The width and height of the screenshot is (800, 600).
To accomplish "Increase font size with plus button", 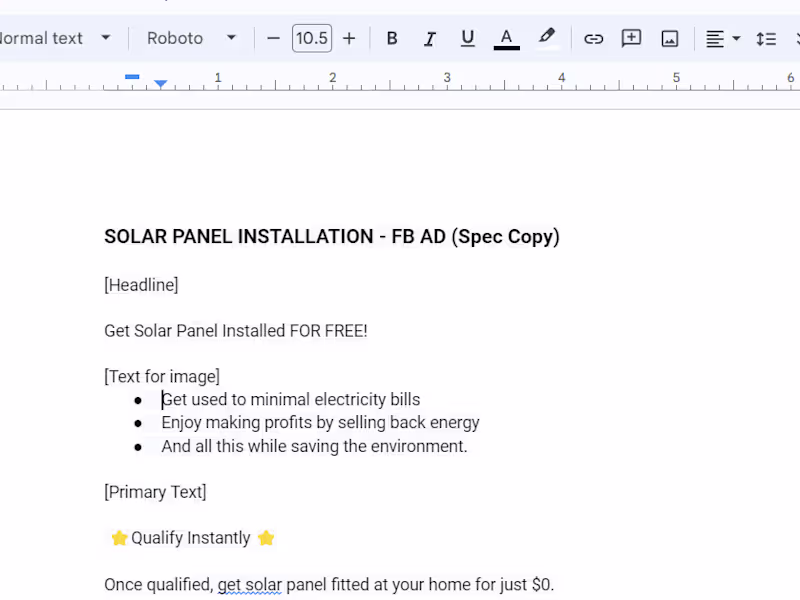I will click(349, 38).
